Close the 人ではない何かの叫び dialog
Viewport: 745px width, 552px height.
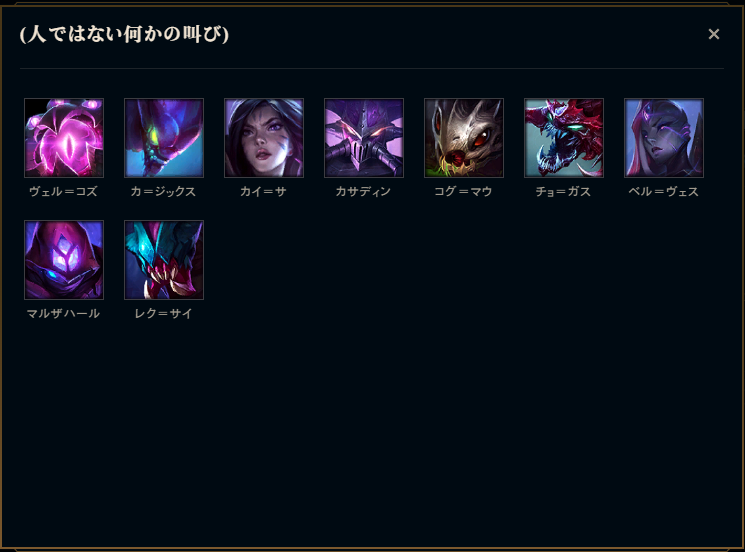click(x=714, y=34)
